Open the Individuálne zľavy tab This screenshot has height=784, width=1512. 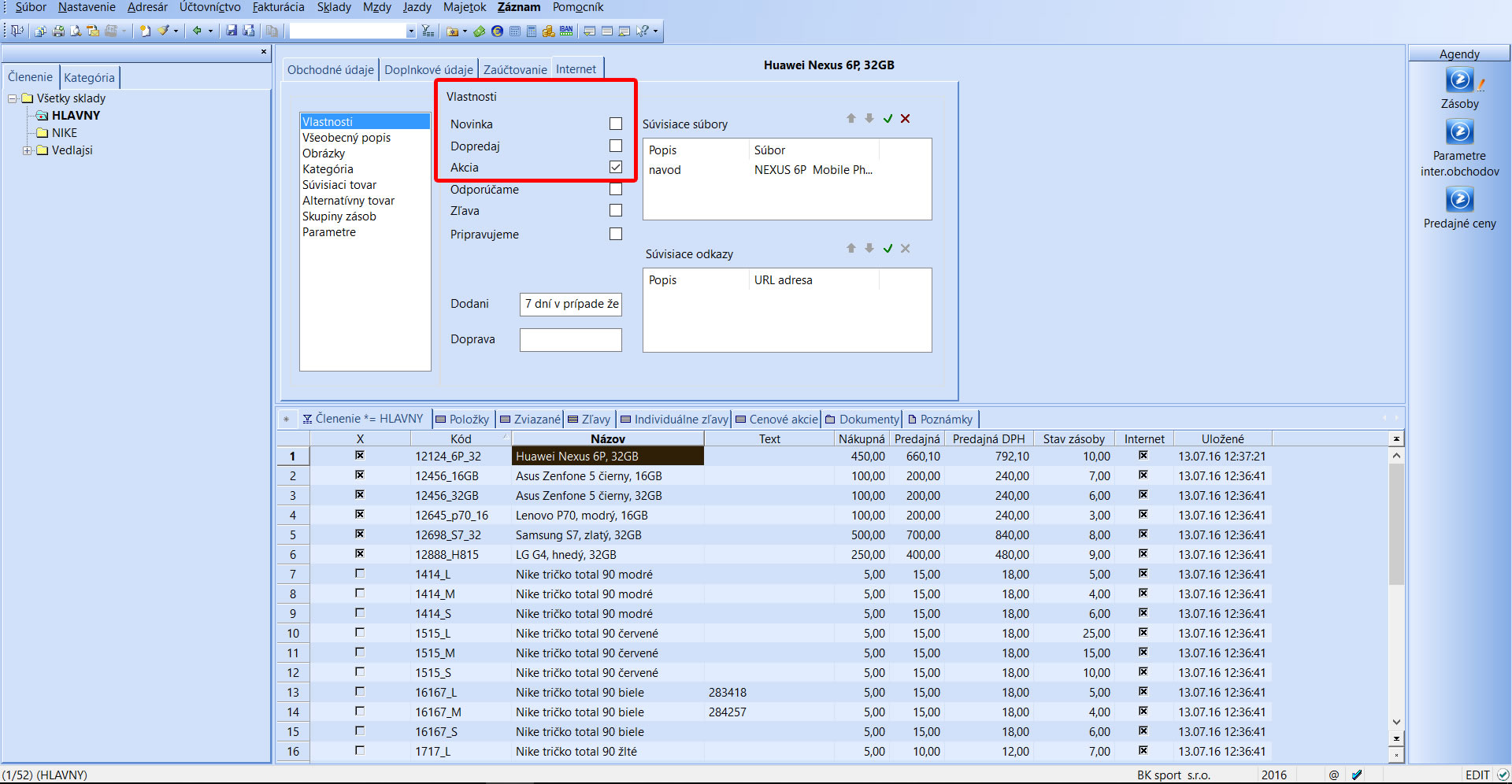coord(674,419)
